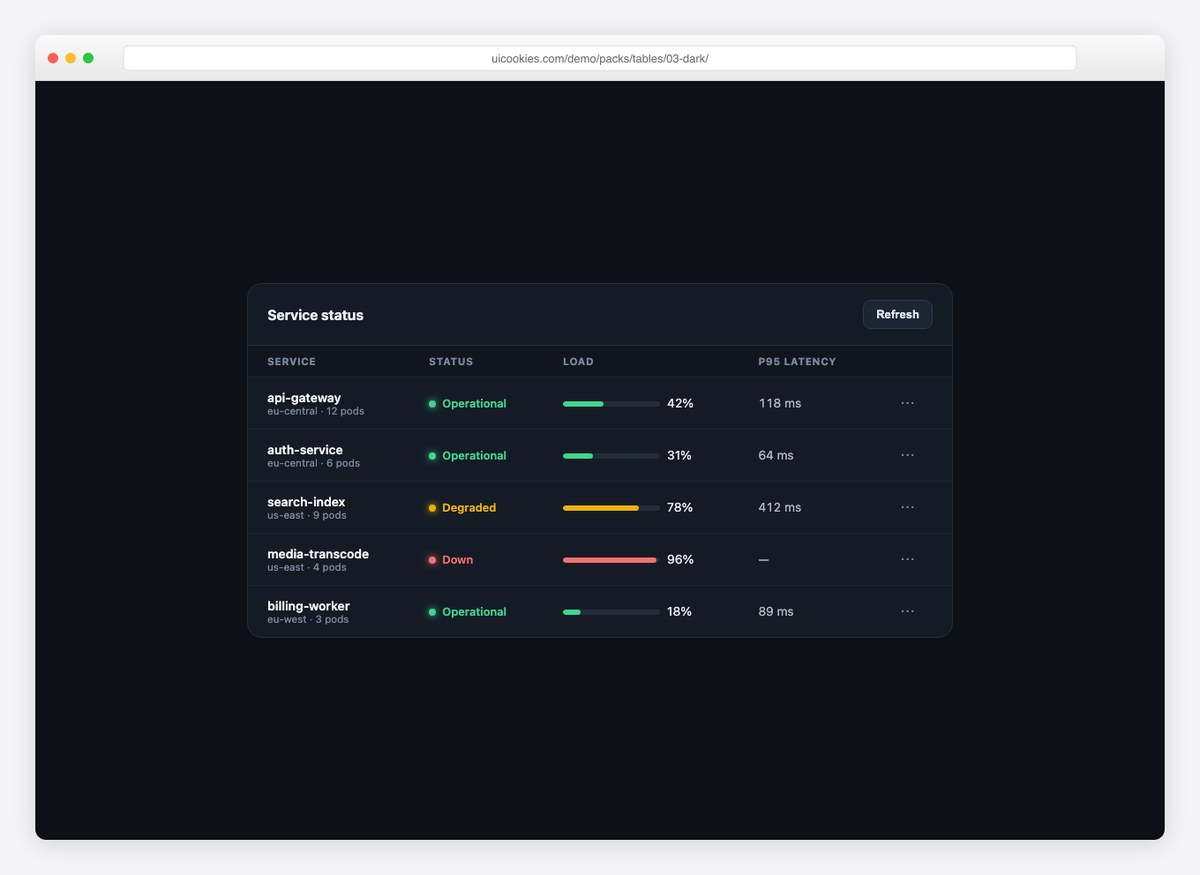
Task: Click the SERVICE column header
Action: pos(291,362)
